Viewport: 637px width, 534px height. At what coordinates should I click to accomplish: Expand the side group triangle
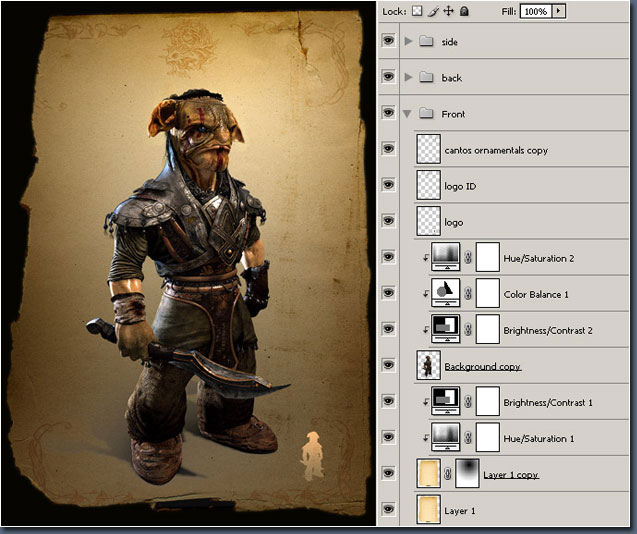[x=408, y=41]
